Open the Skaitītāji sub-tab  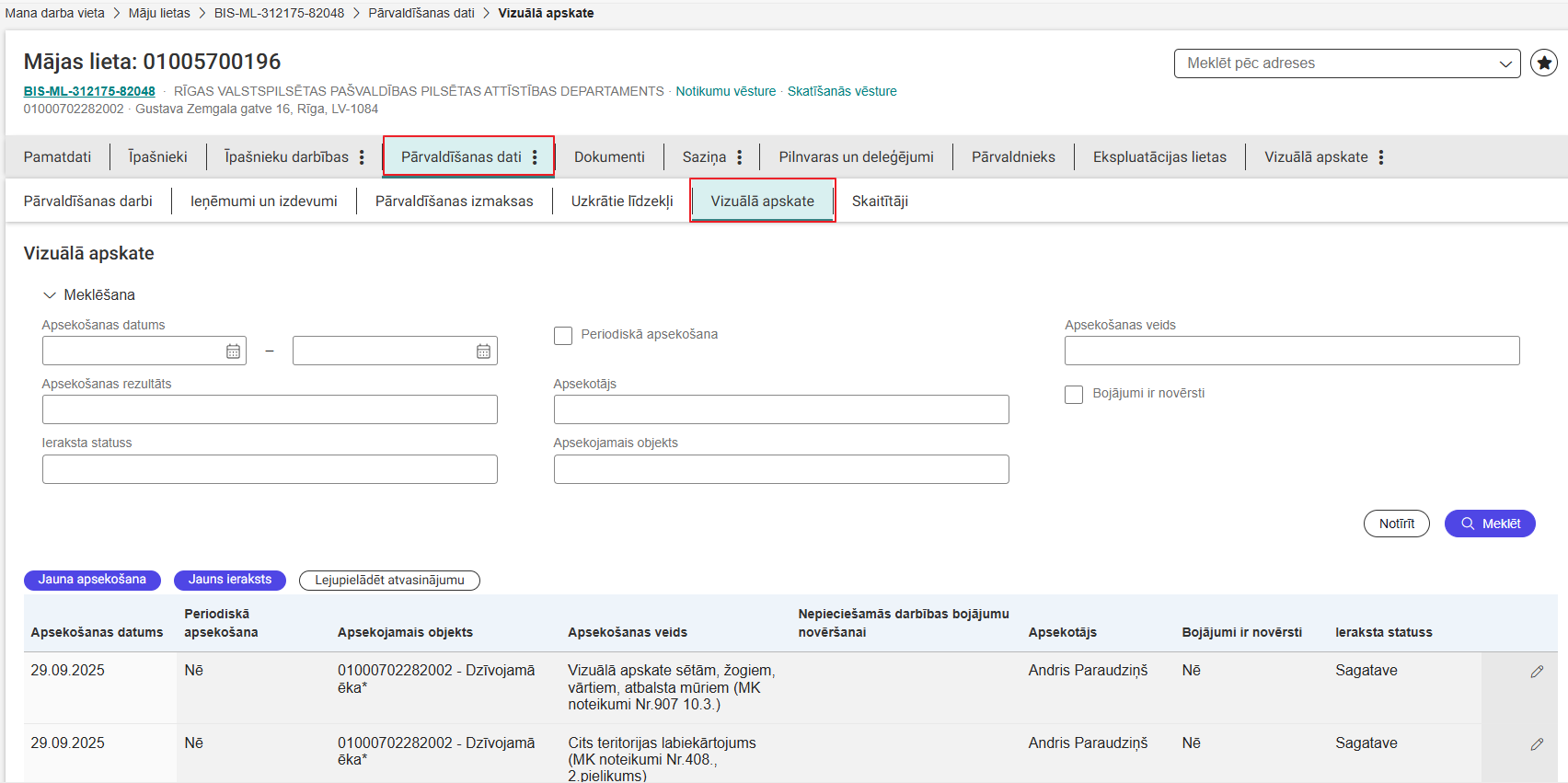pyautogui.click(x=880, y=202)
